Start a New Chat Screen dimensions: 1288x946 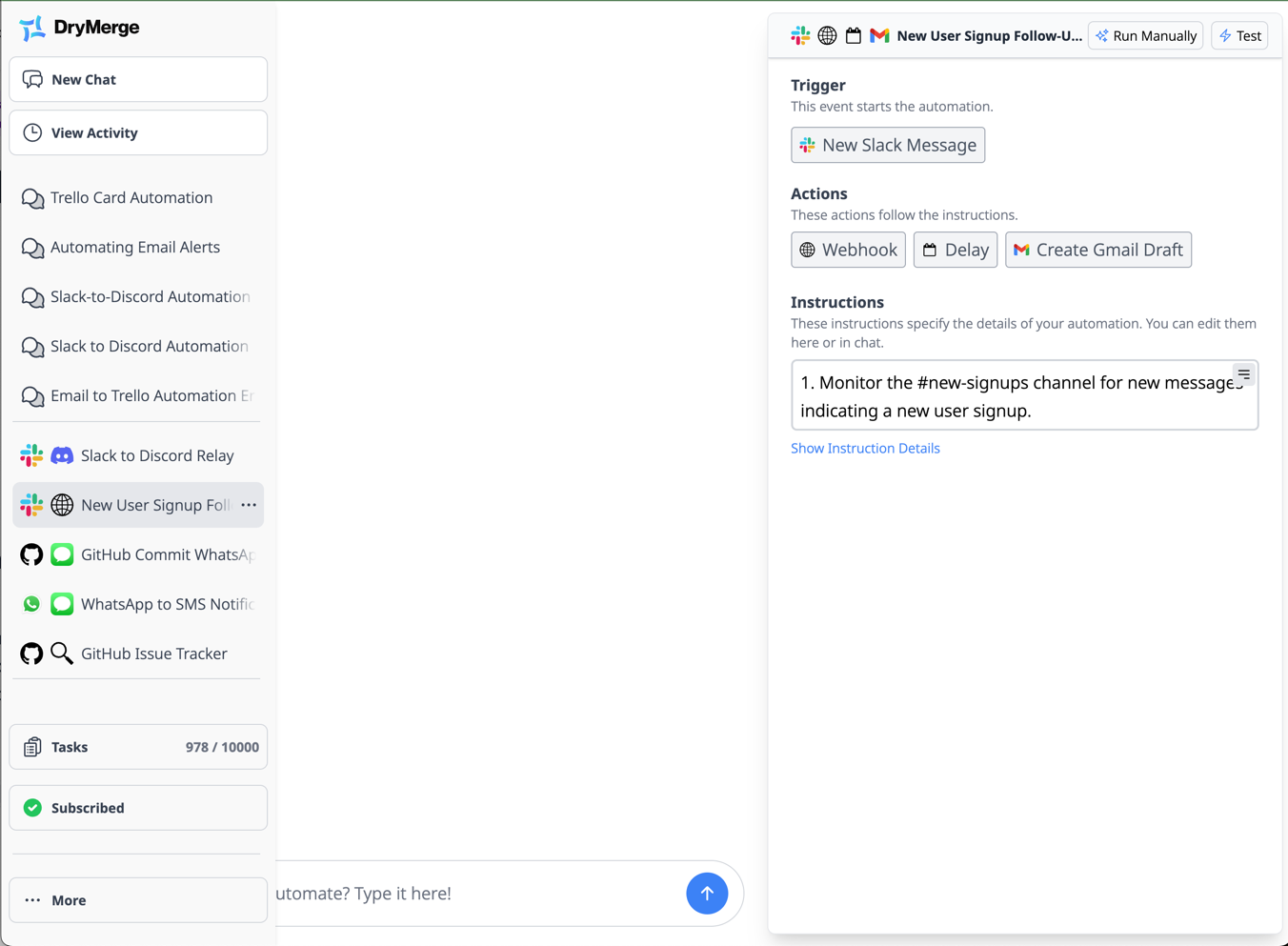138,79
